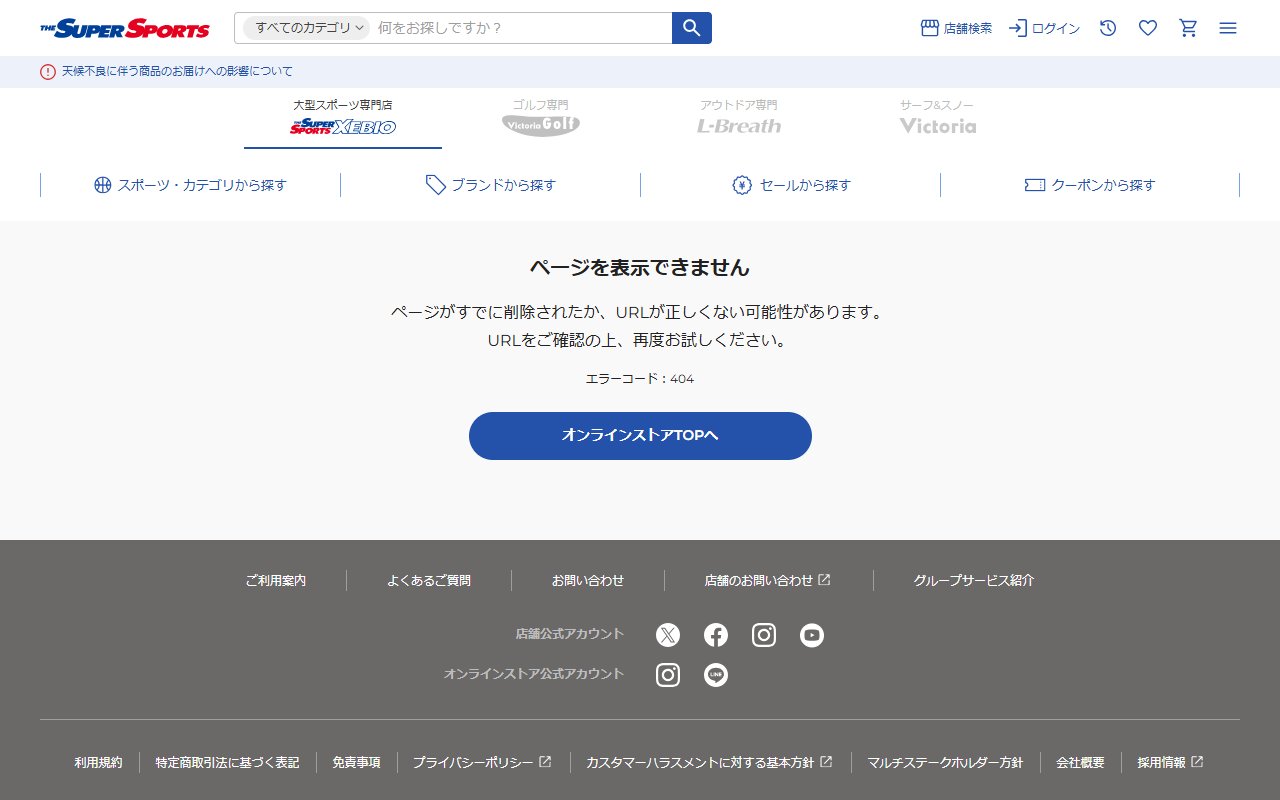Open 店舗のお問い合わせ external link
This screenshot has height=800, width=1280.
point(768,580)
